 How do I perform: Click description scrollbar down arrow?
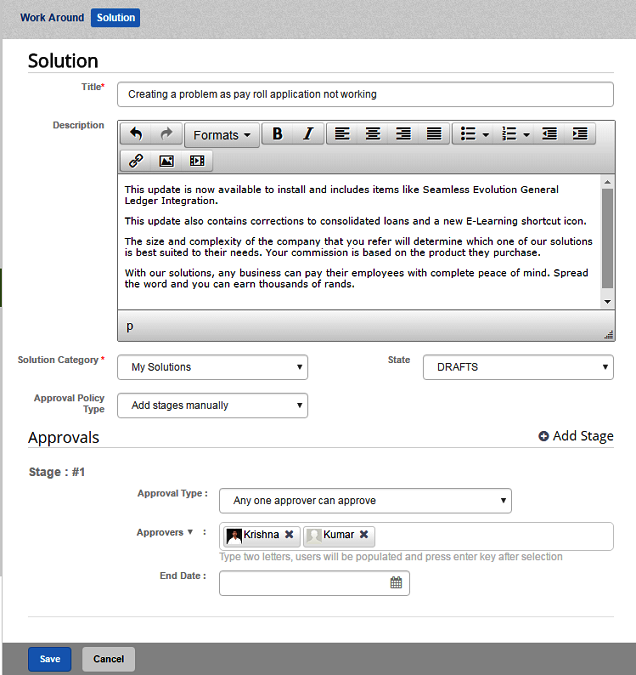pos(608,302)
